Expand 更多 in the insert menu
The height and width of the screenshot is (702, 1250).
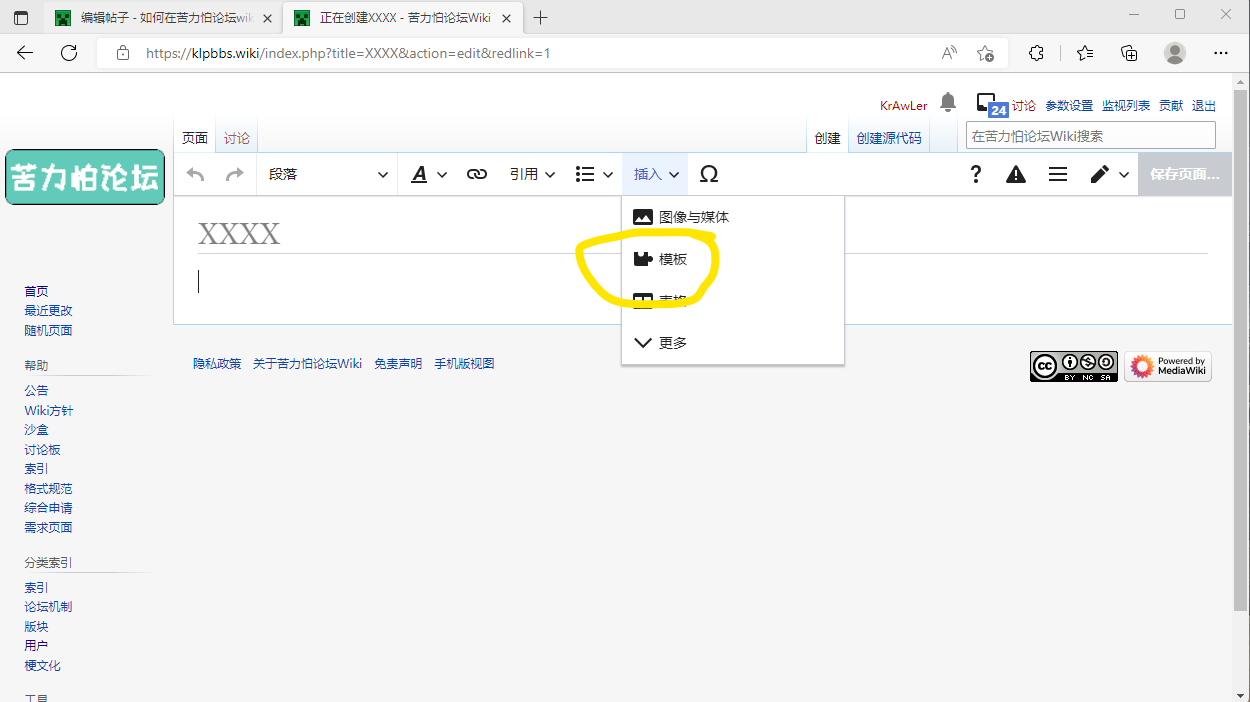pyautogui.click(x=733, y=343)
